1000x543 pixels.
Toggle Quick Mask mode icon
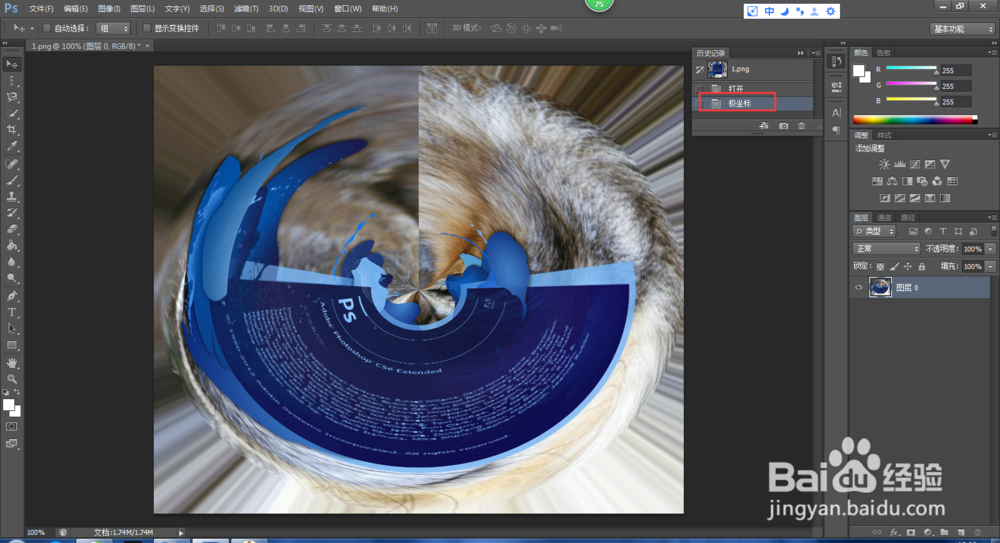pyautogui.click(x=11, y=426)
